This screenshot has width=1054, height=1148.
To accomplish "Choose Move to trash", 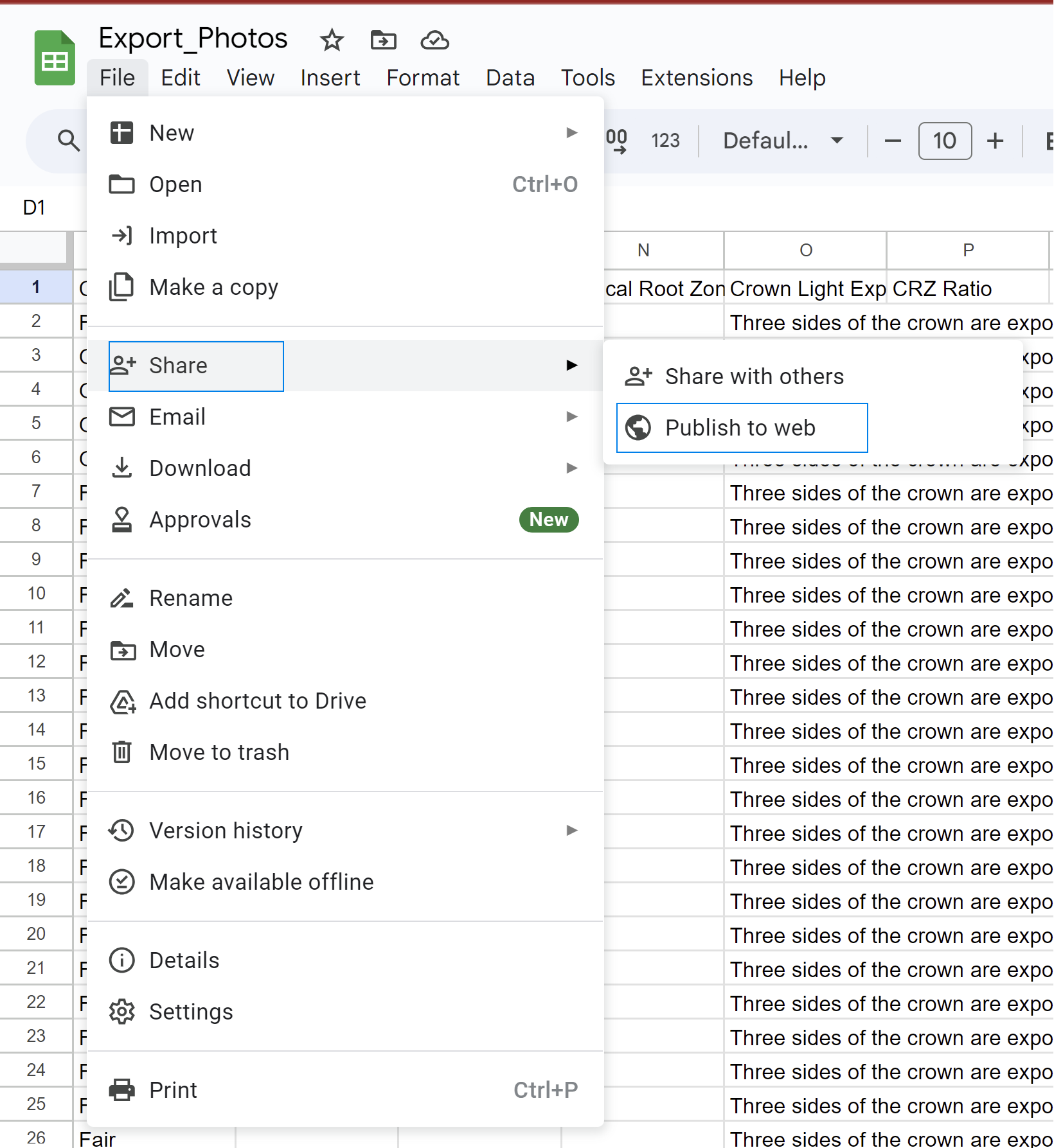I will click(x=345, y=752).
